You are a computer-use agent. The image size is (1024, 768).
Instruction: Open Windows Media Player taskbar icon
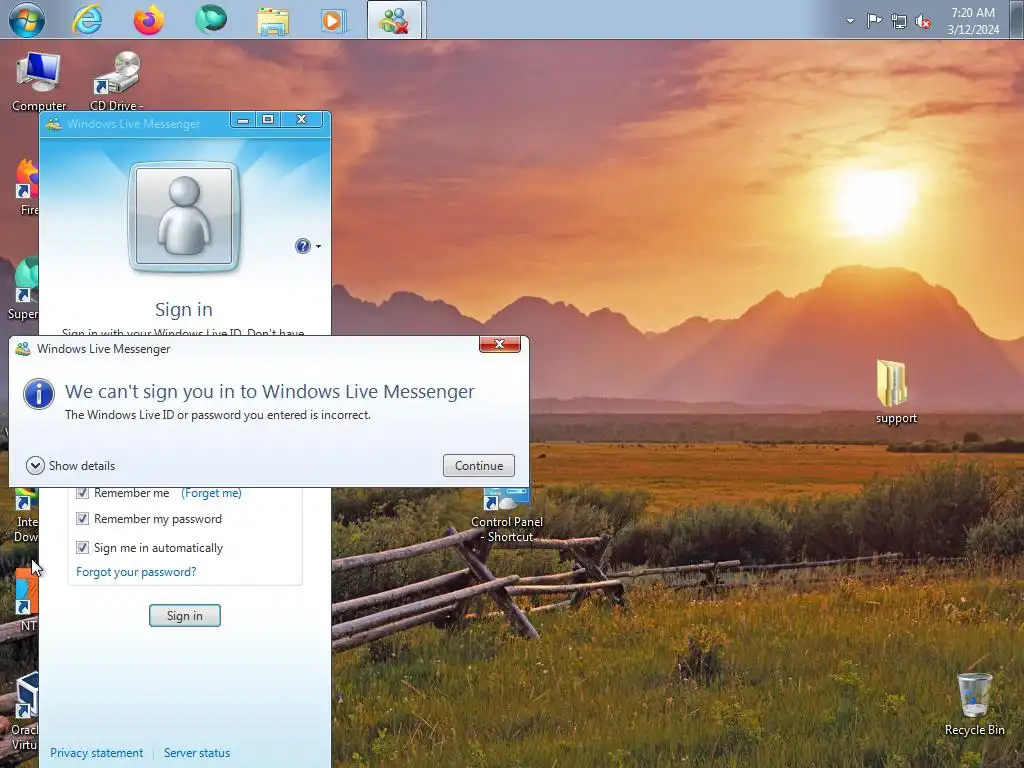point(332,20)
